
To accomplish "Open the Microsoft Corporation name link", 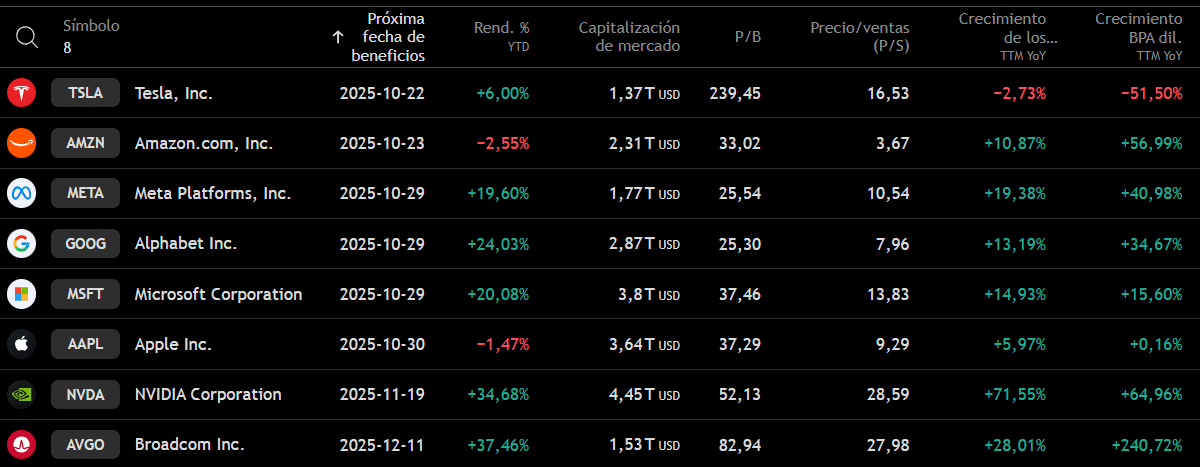I will [218, 294].
